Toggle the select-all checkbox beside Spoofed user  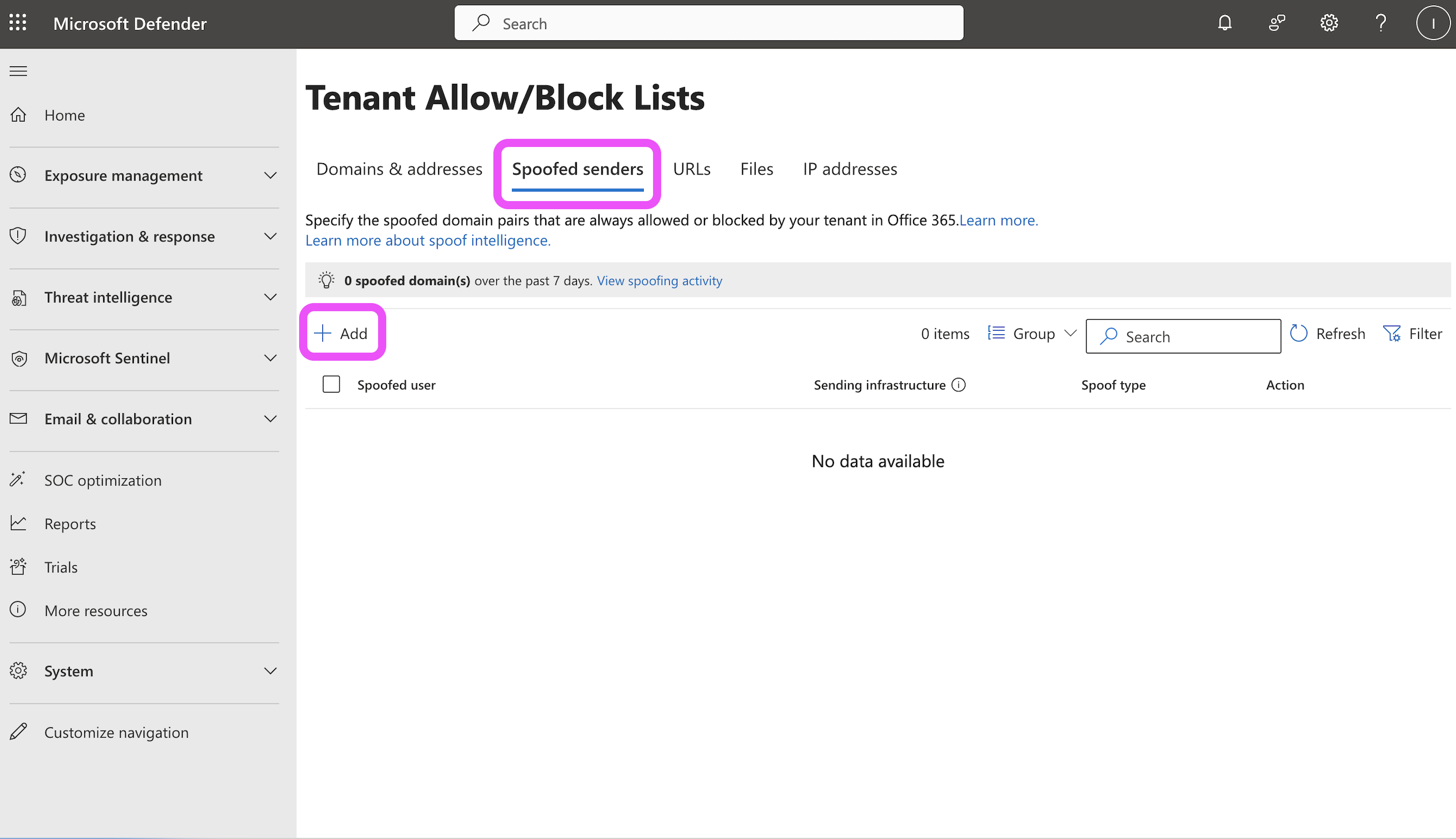331,384
